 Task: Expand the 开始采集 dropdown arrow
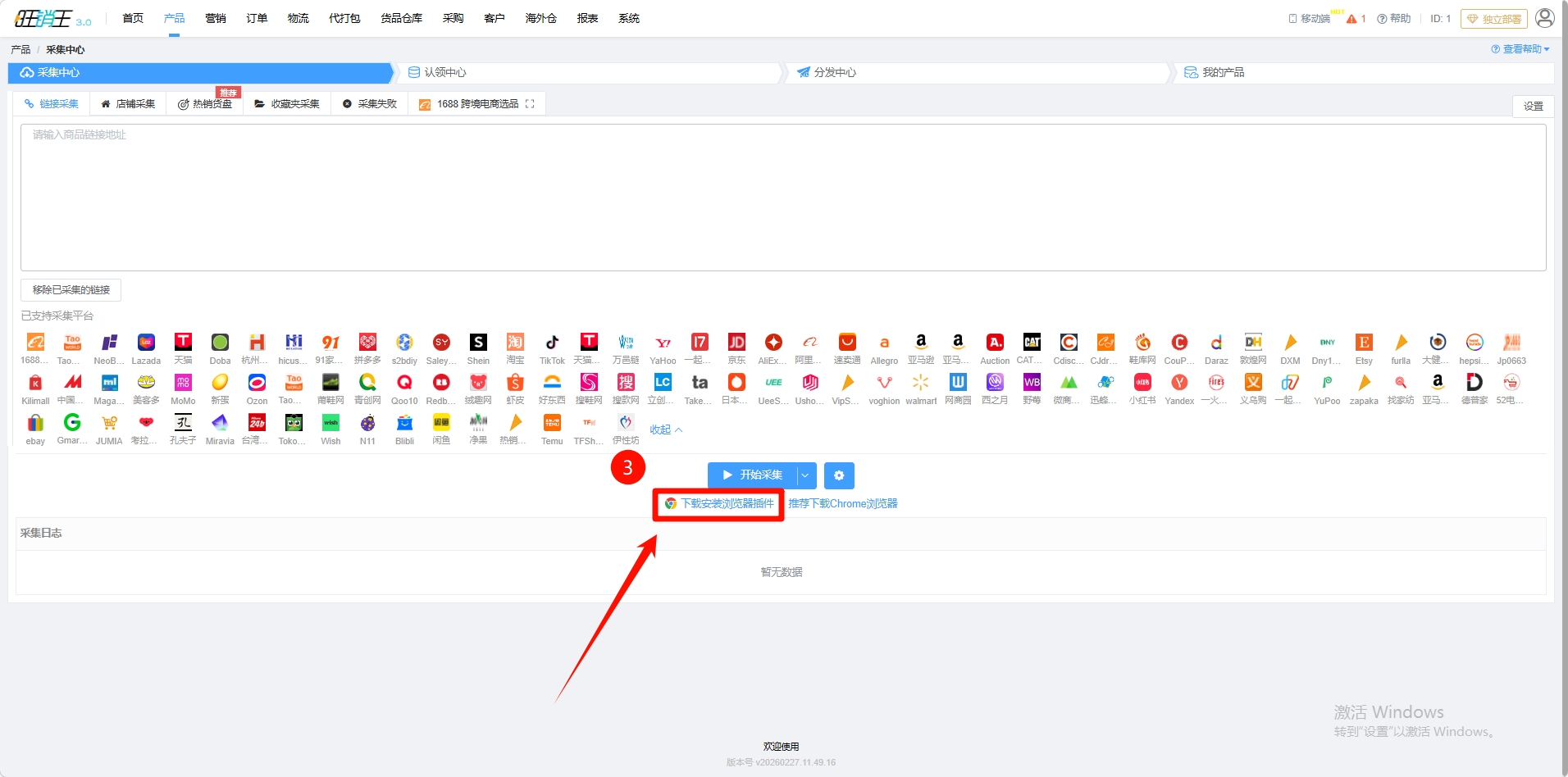(x=806, y=475)
